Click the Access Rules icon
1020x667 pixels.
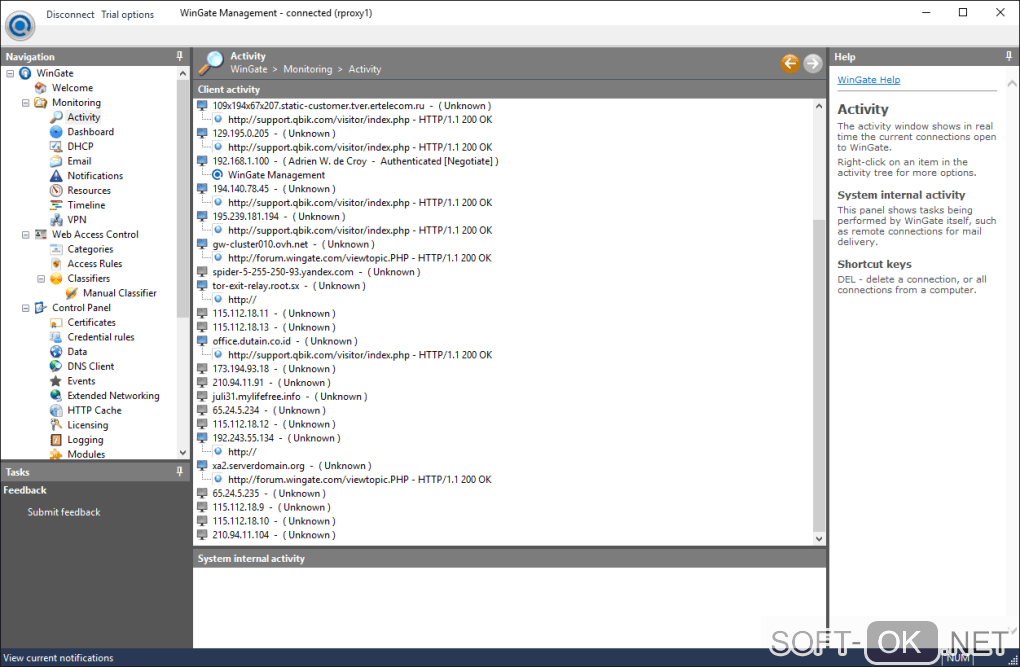point(57,264)
